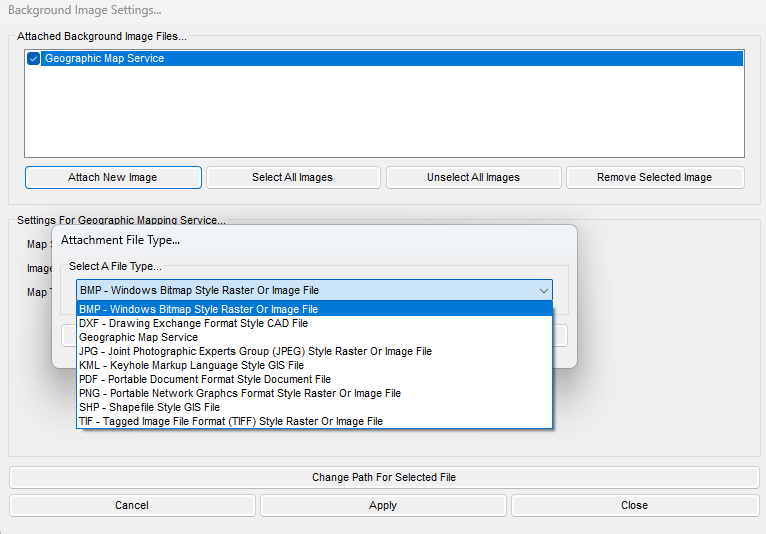
Task: Click the file type combo box field
Action: point(314,290)
